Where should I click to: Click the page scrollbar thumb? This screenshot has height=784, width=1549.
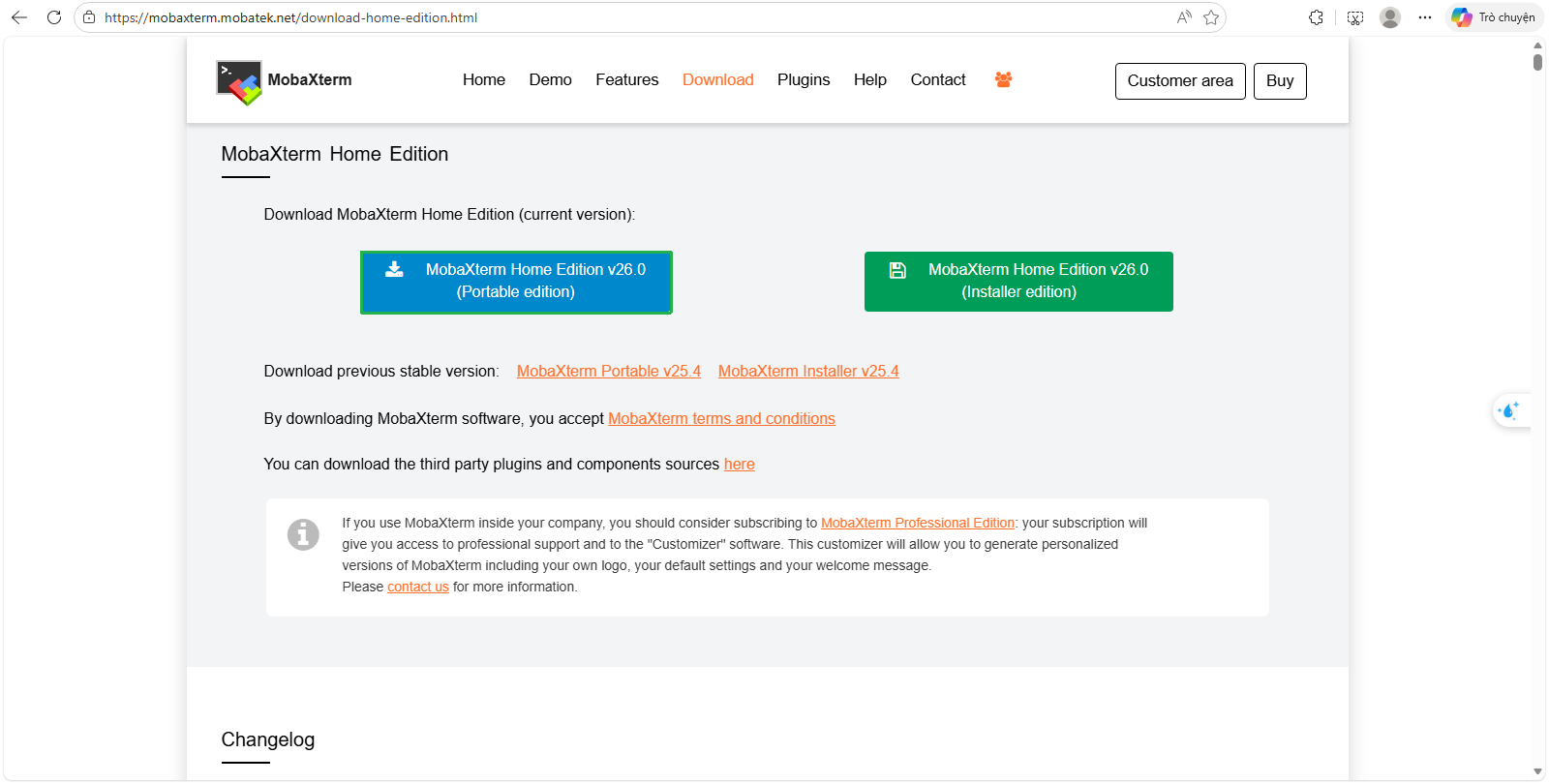[x=1537, y=62]
